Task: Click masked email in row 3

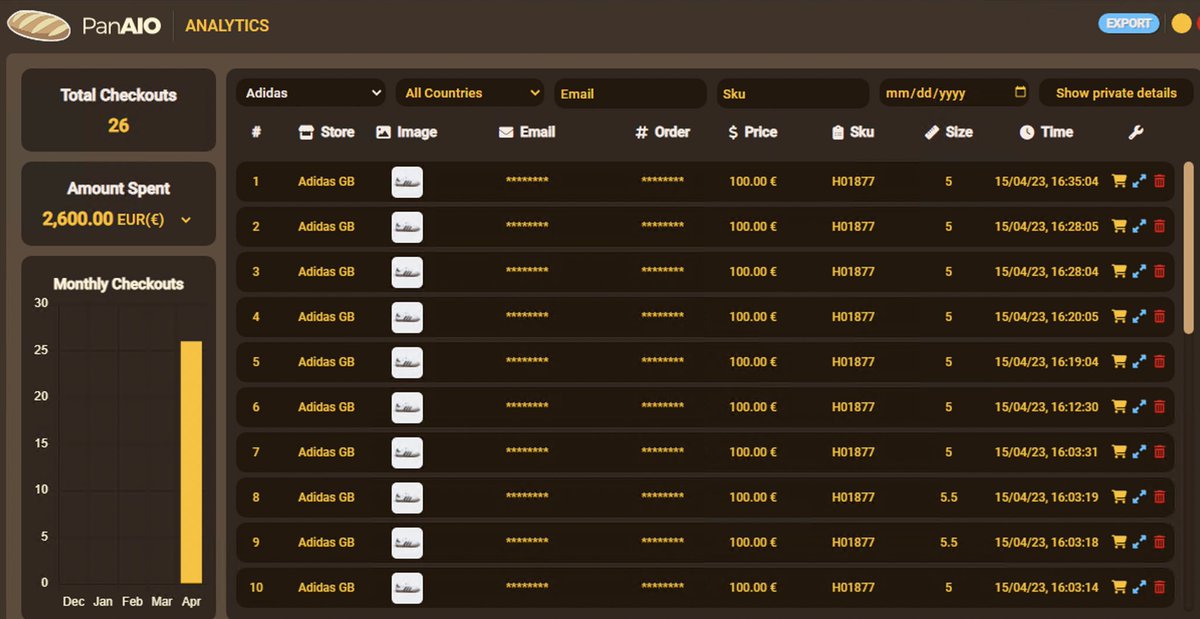Action: 527,272
